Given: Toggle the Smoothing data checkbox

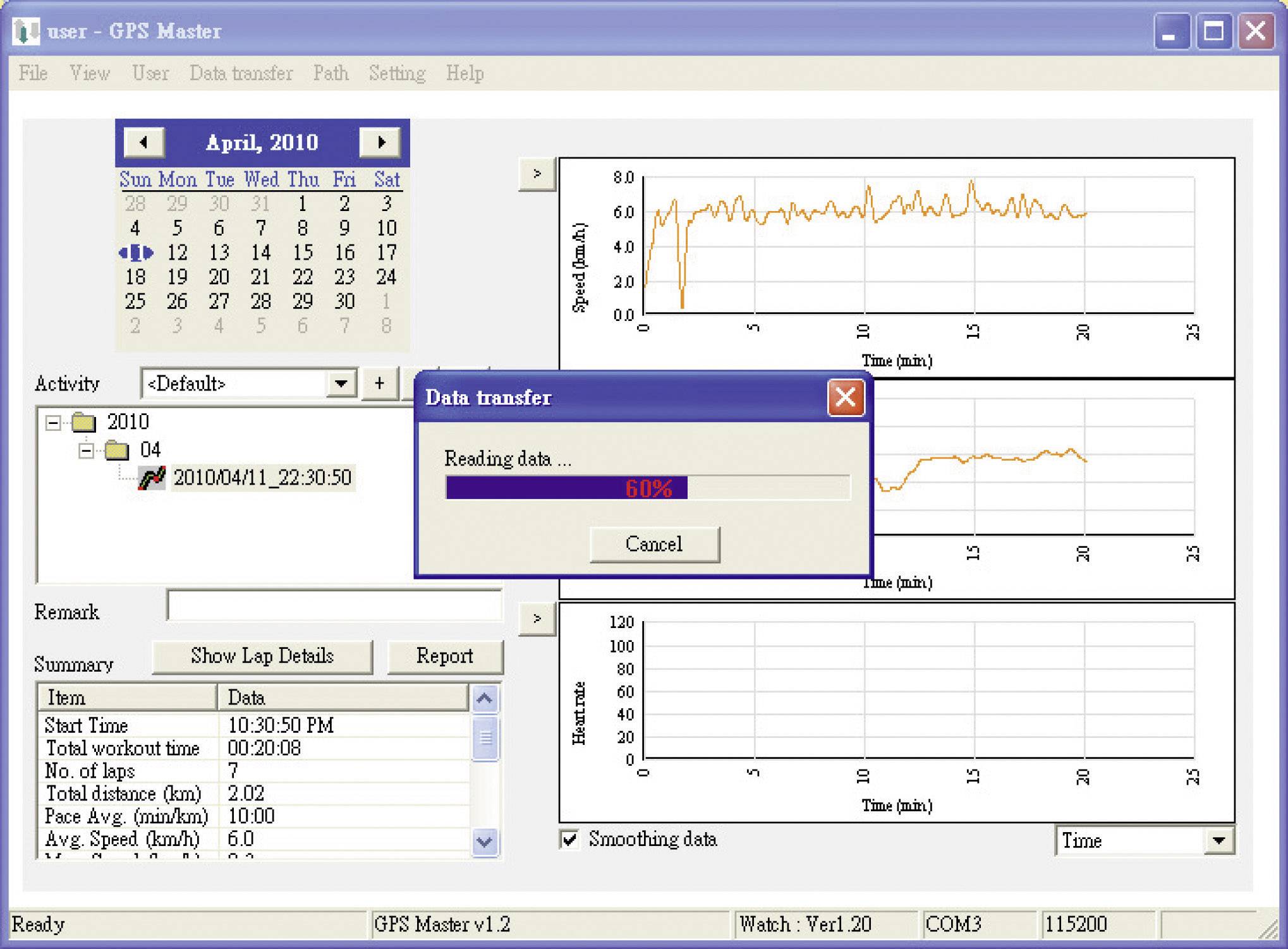Looking at the screenshot, I should coord(569,840).
